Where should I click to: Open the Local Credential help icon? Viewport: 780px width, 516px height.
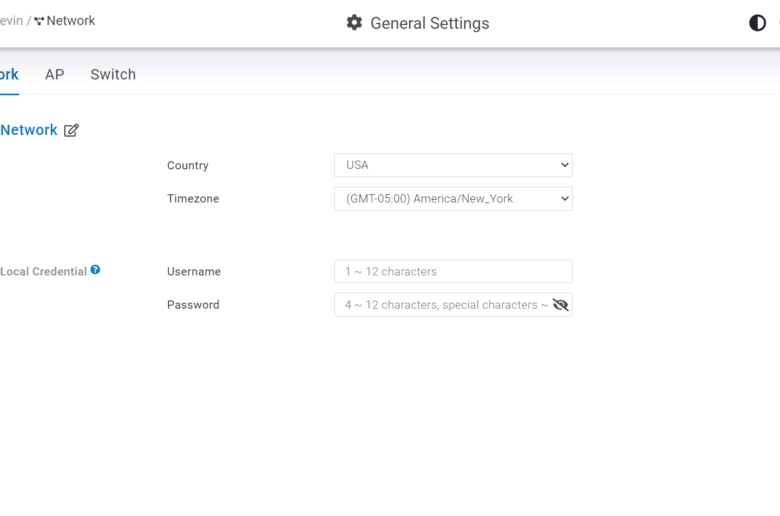[95, 270]
